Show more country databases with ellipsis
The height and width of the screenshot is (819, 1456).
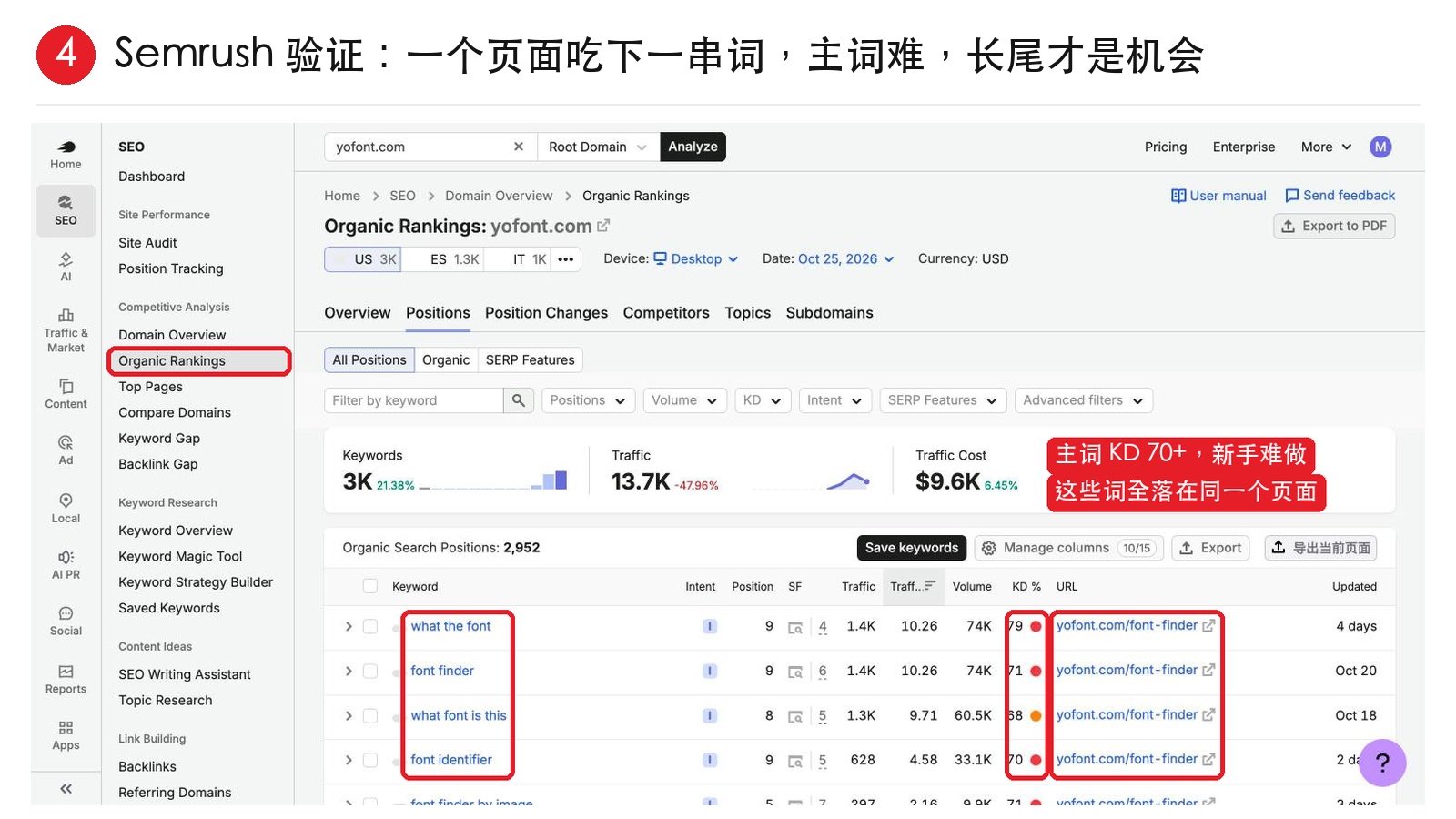pos(566,259)
